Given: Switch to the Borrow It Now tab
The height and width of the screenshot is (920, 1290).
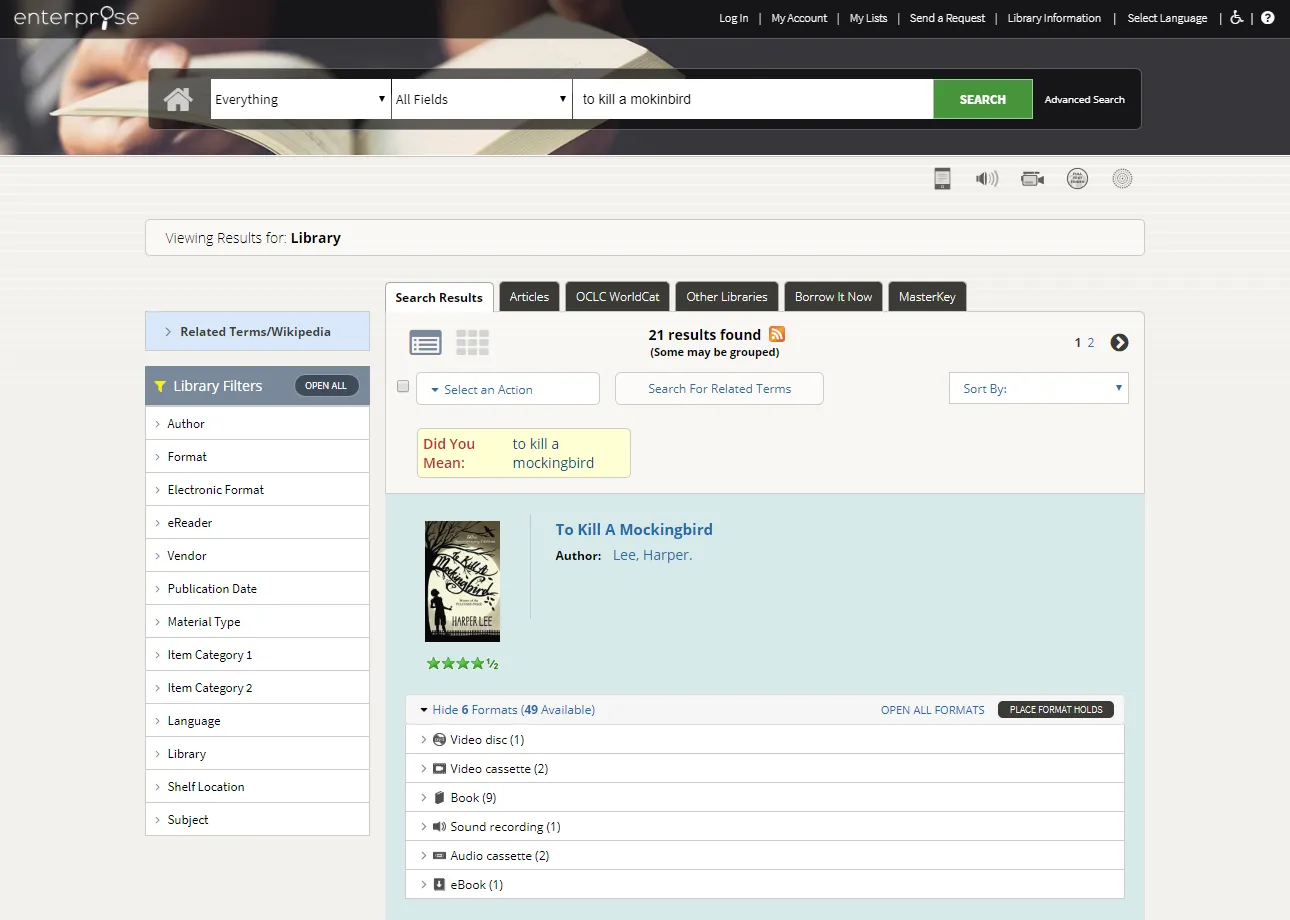Looking at the screenshot, I should 833,297.
